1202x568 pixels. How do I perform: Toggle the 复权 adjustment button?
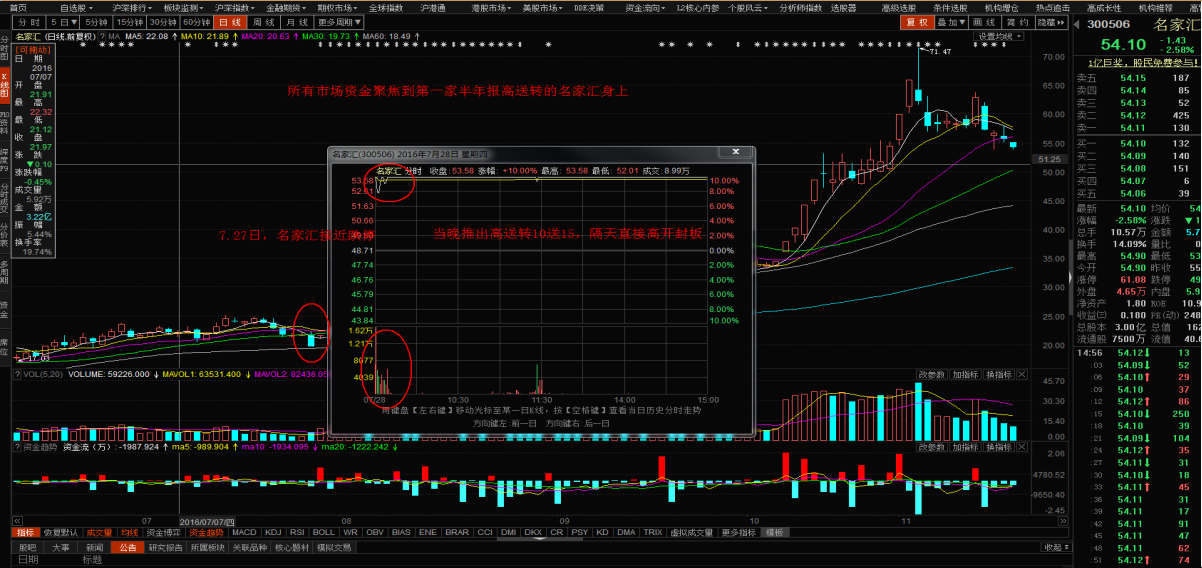tap(917, 21)
